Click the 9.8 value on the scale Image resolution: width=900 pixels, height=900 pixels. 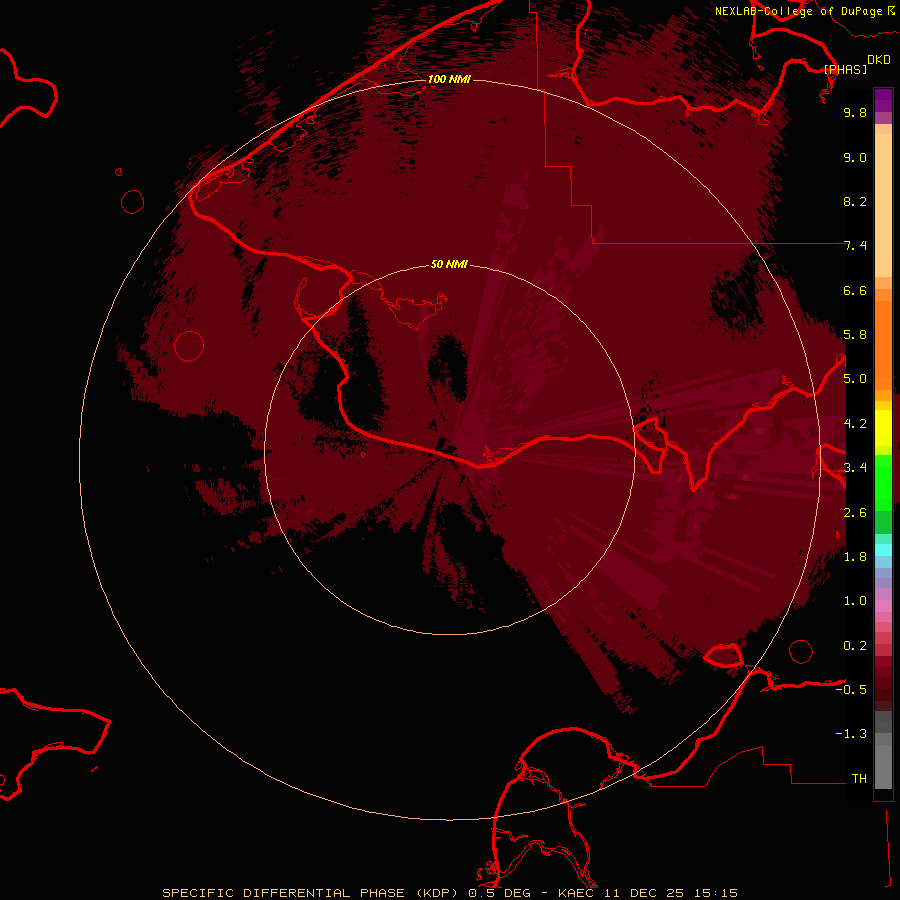(855, 112)
